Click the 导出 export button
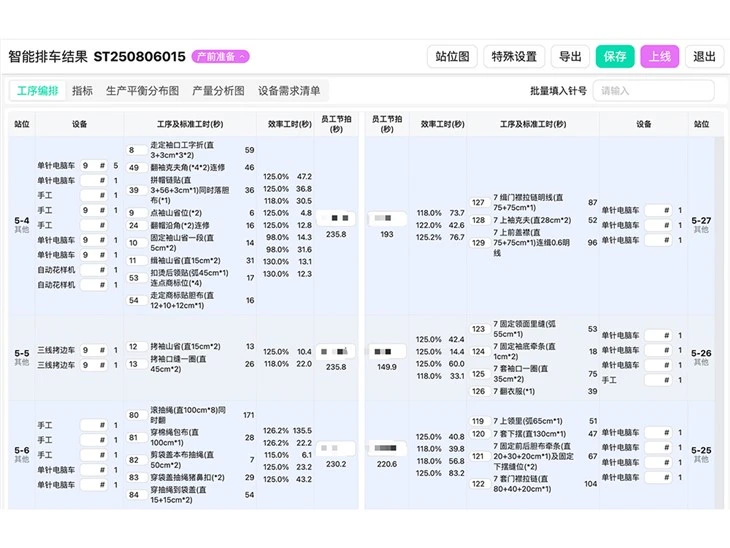Viewport: 730px width, 548px height. click(x=570, y=57)
